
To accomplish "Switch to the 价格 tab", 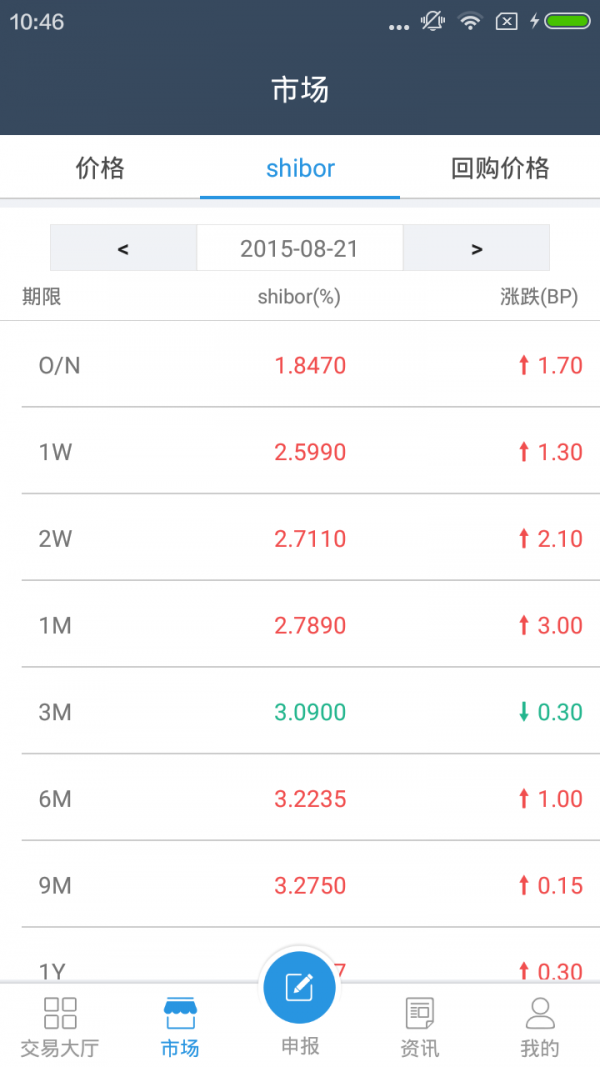I will [100, 168].
